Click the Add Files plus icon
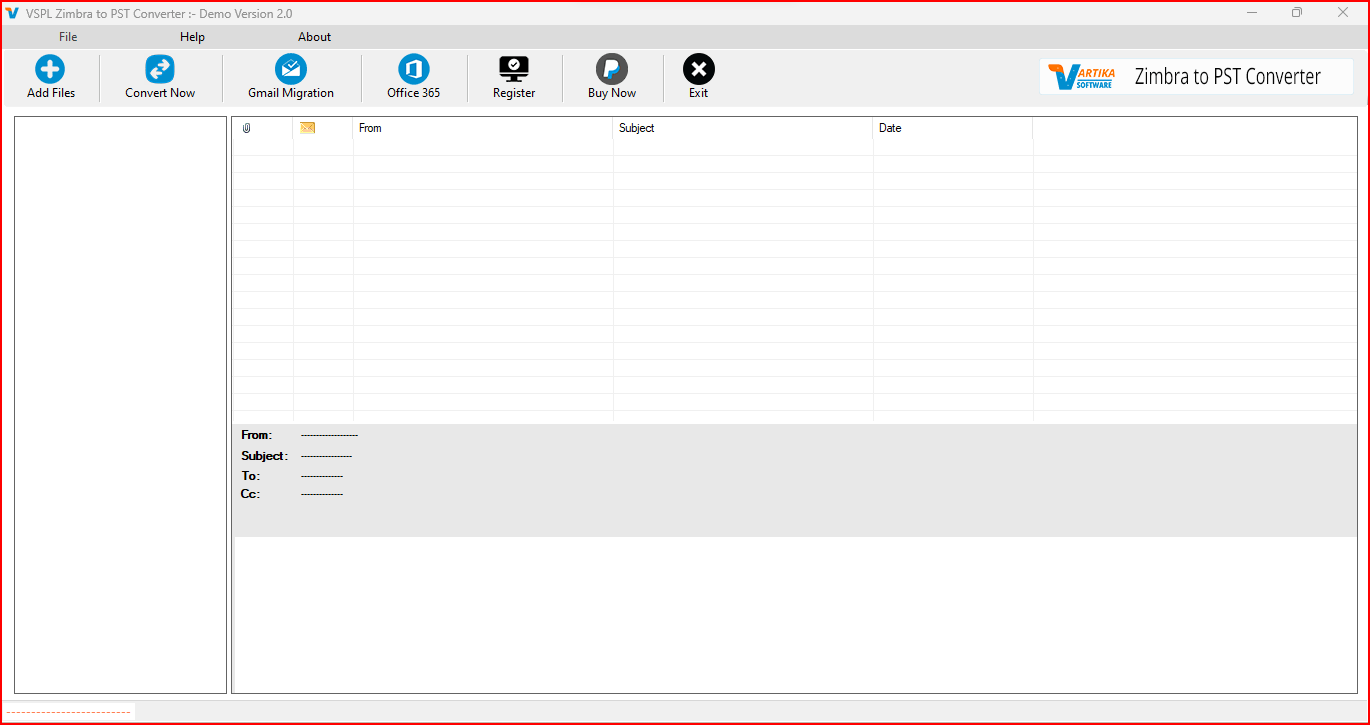The height and width of the screenshot is (725, 1370). (50, 69)
